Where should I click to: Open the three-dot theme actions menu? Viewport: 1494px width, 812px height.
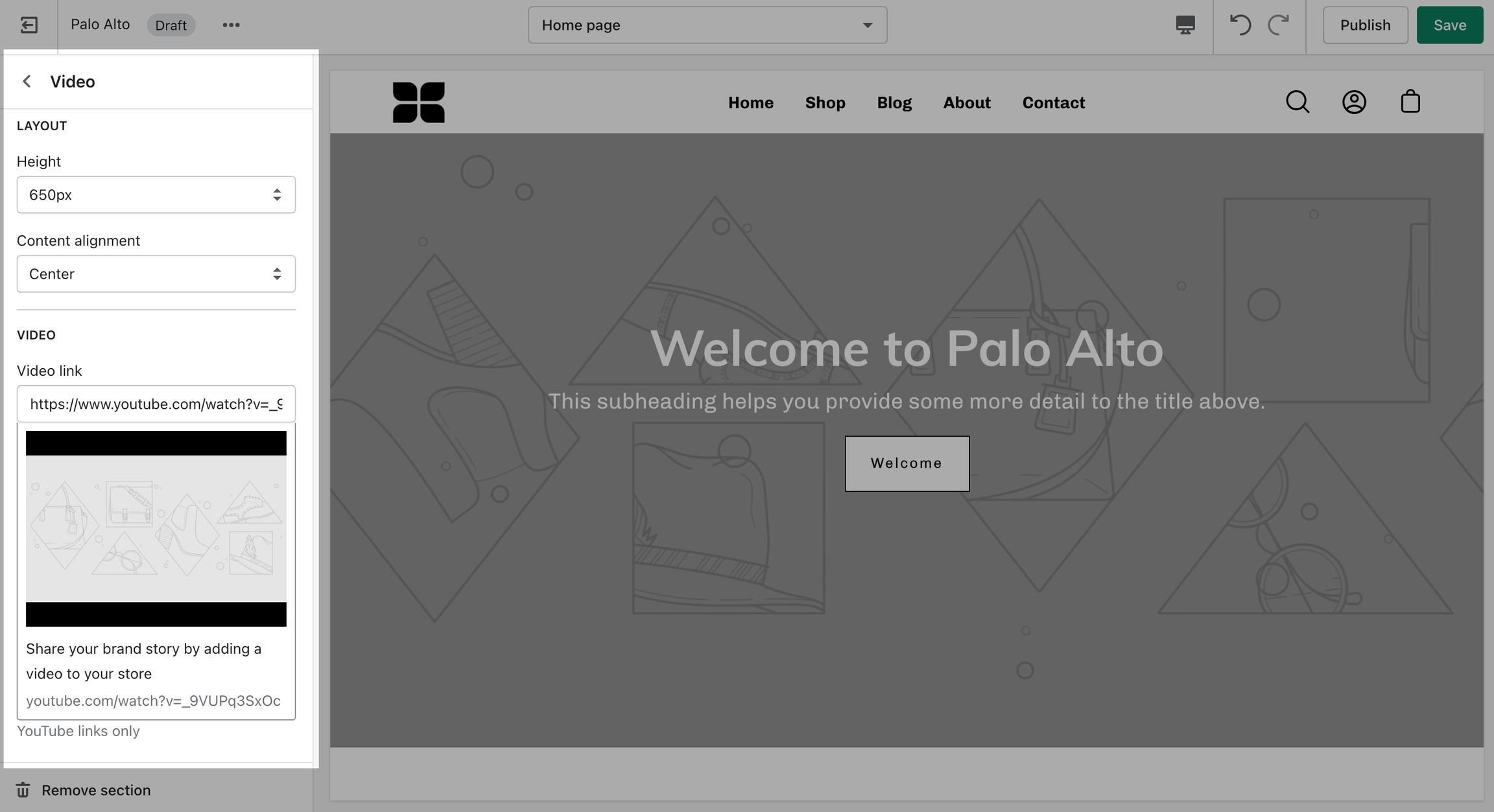(231, 25)
